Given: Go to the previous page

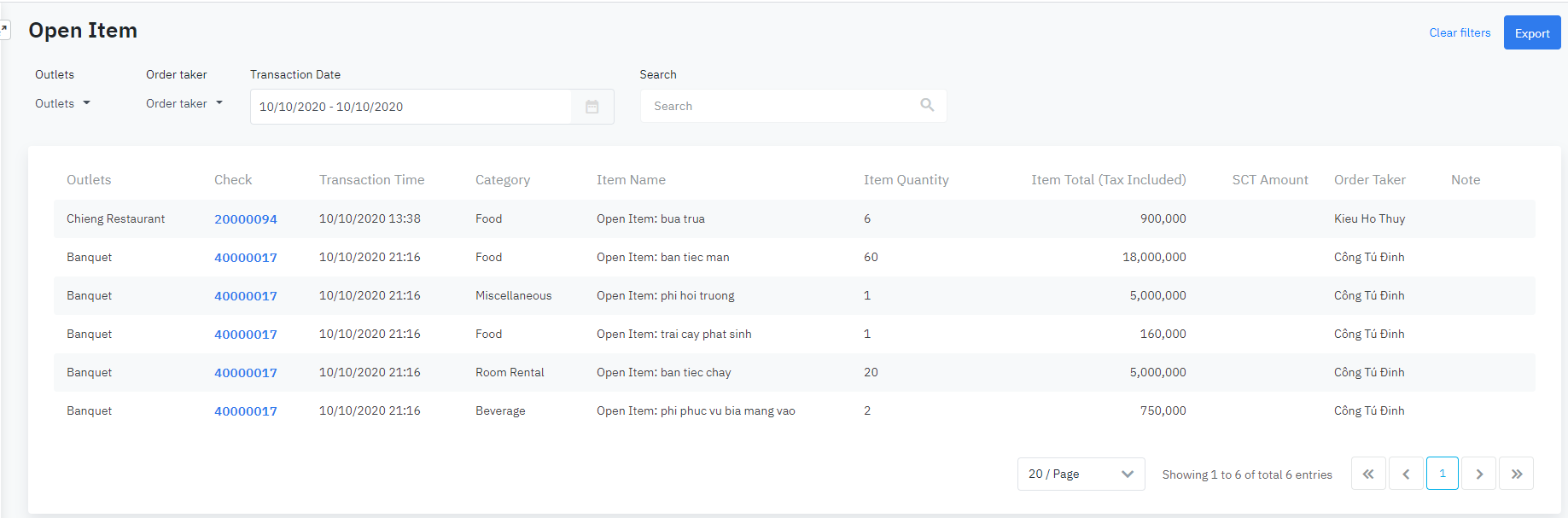Looking at the screenshot, I should click(1406, 474).
